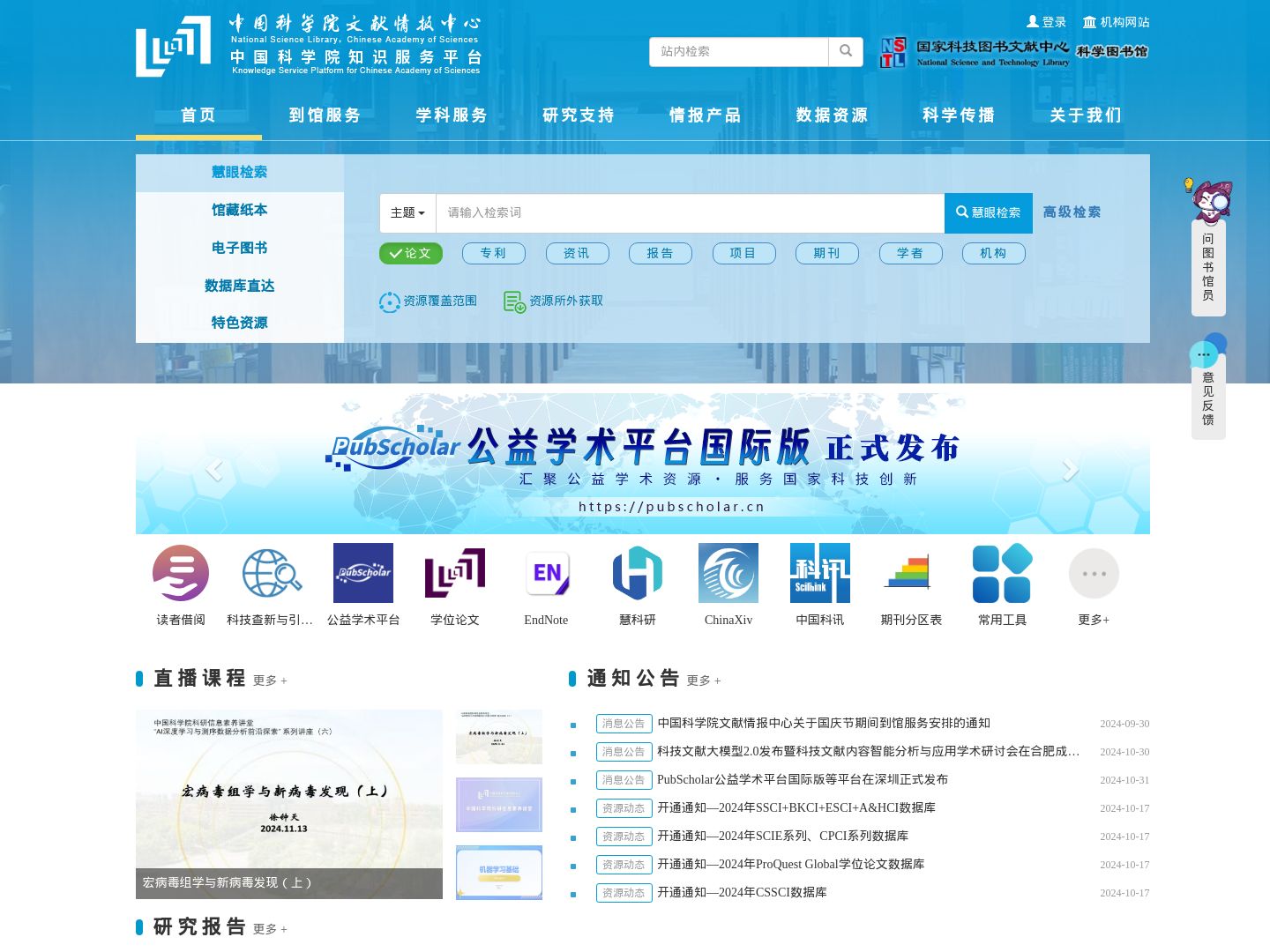Open the 国庆节期间到馆服务安排 notice
1270x952 pixels.
click(824, 724)
